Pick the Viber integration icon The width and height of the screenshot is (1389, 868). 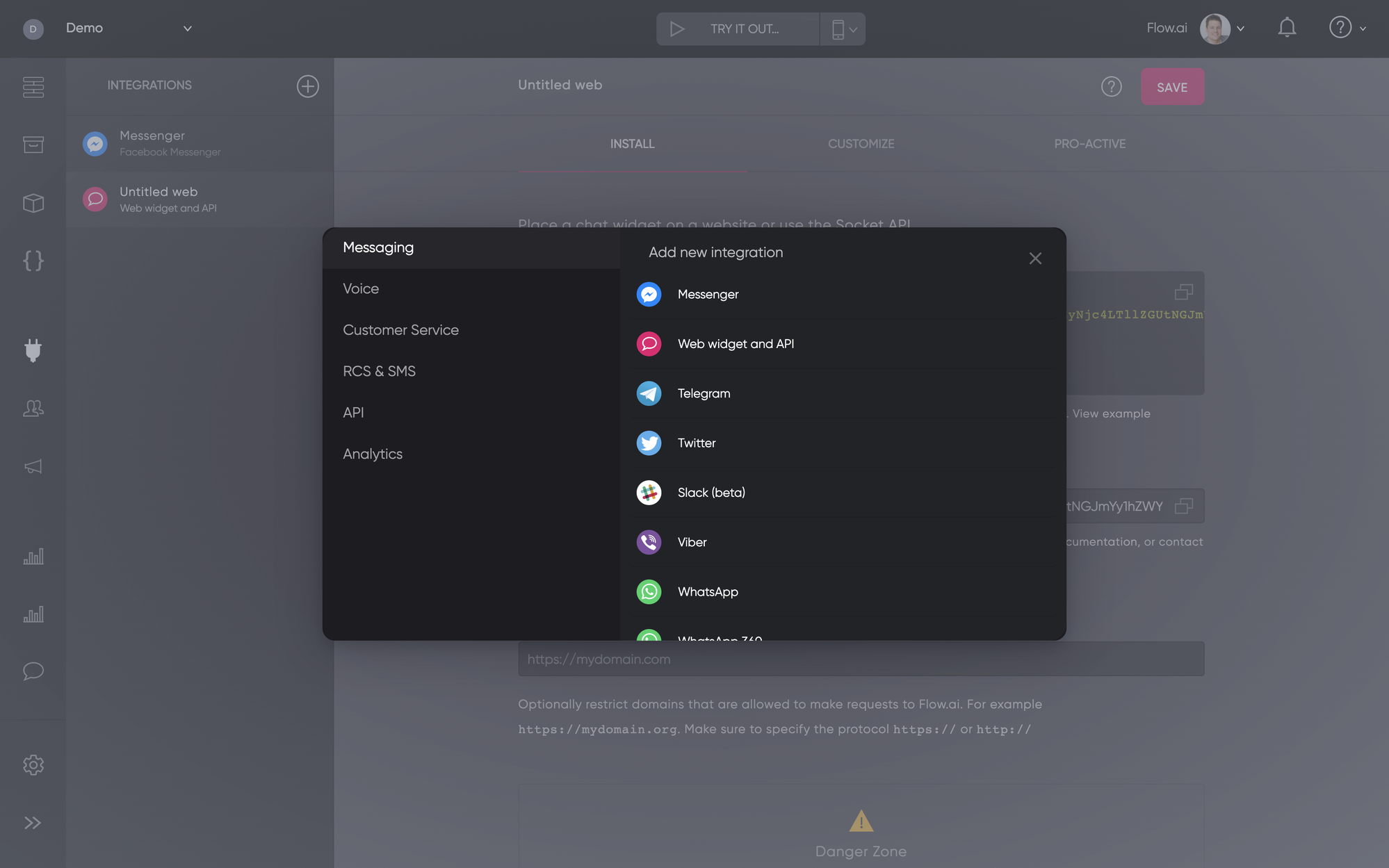click(649, 542)
